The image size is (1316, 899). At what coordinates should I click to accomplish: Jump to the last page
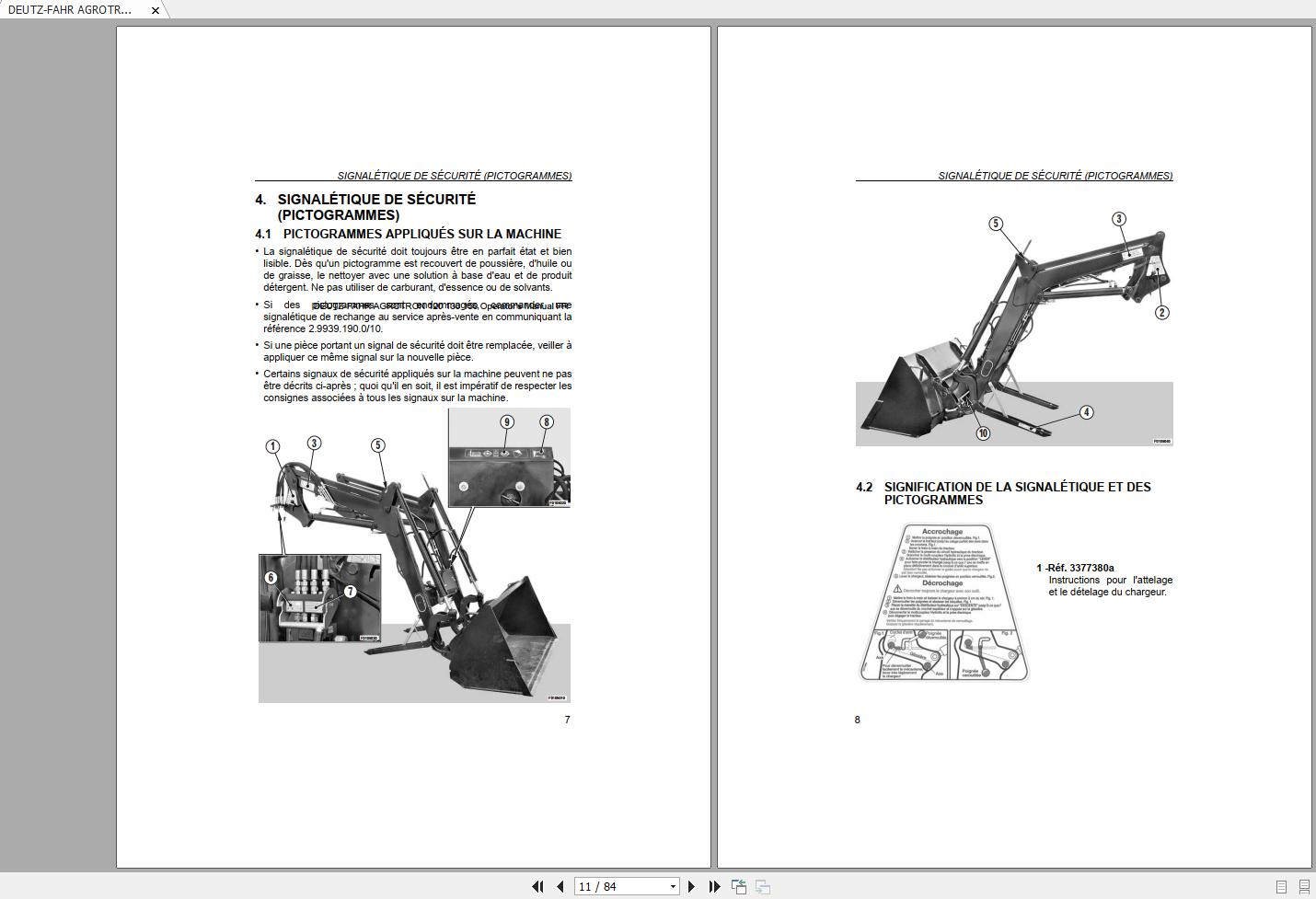[714, 887]
